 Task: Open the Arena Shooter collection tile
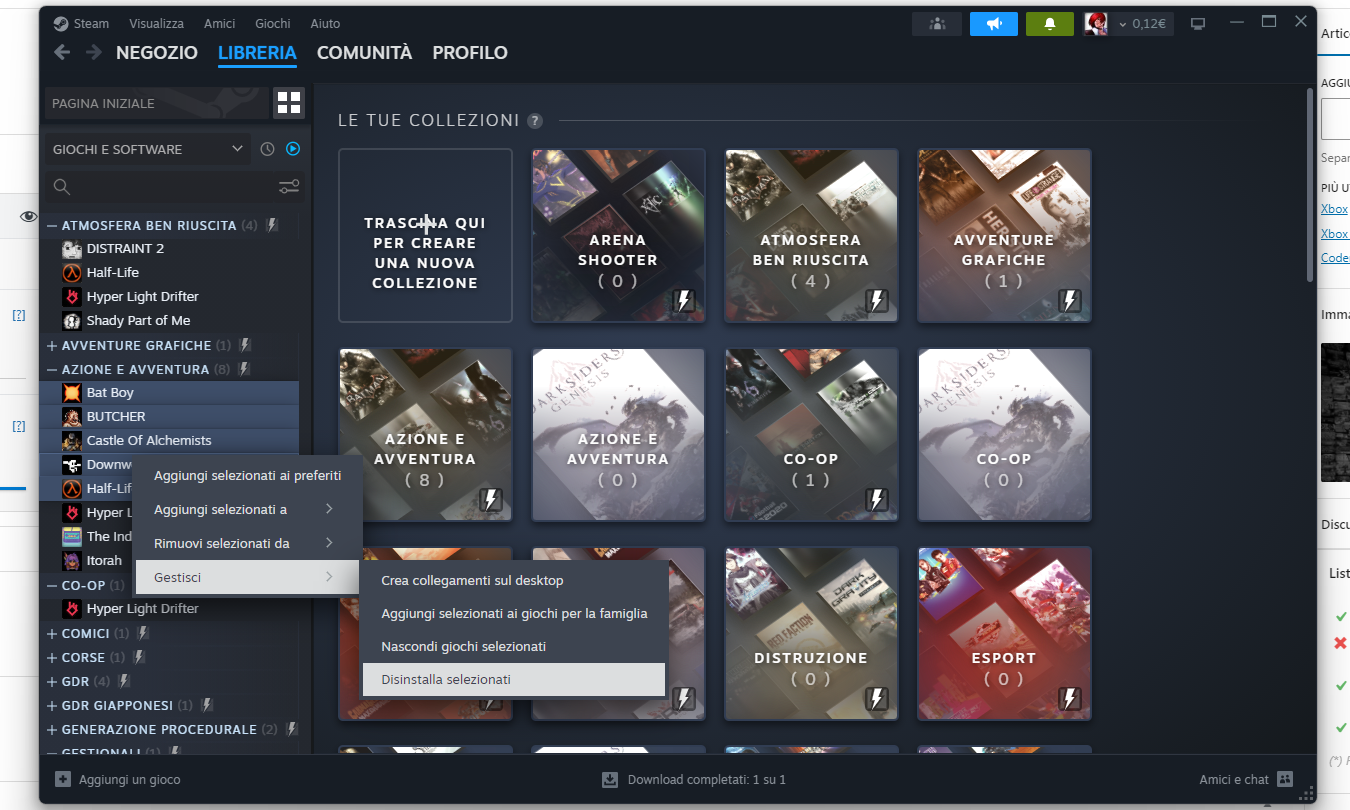coord(618,236)
